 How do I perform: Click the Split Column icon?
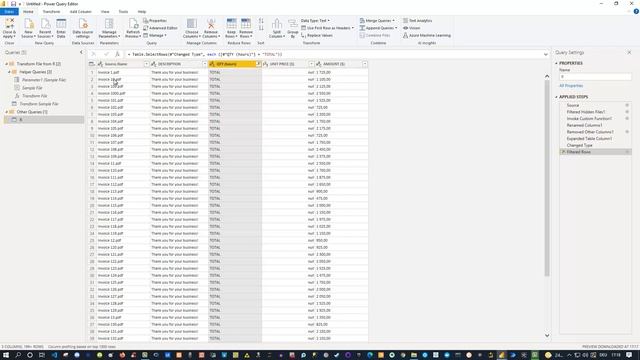[x=277, y=24]
